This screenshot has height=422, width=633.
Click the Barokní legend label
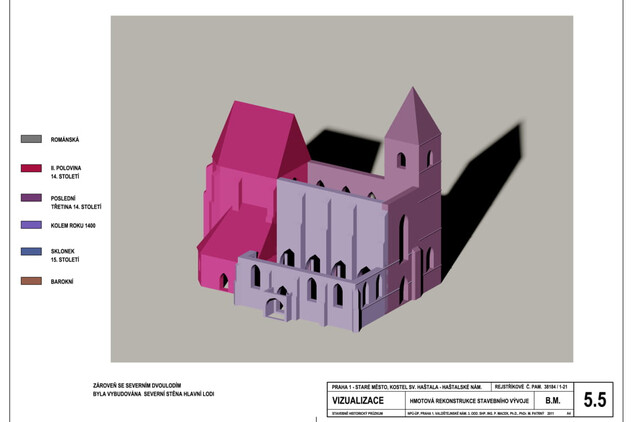tap(62, 282)
